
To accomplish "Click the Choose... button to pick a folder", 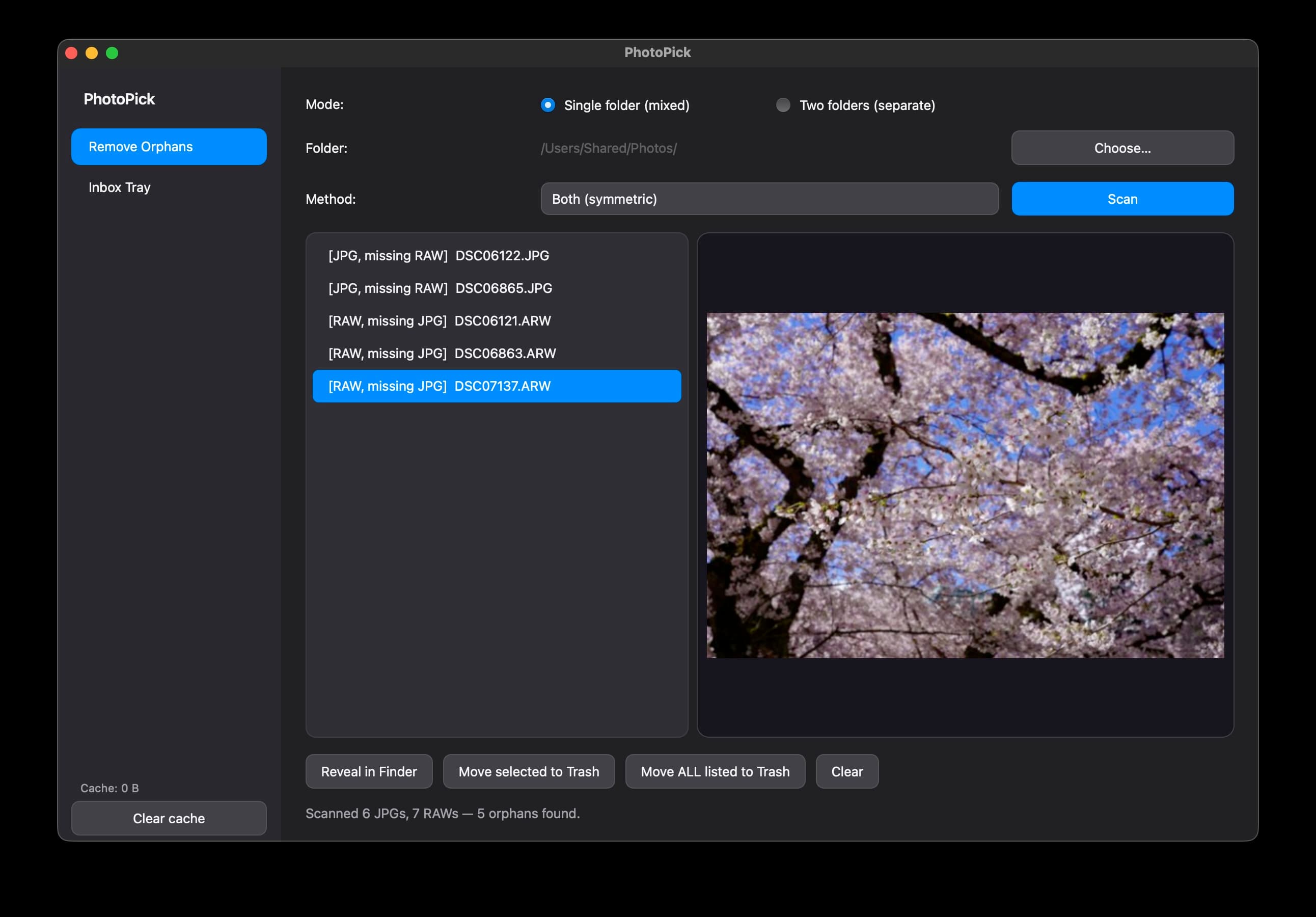I will pos(1121,147).
